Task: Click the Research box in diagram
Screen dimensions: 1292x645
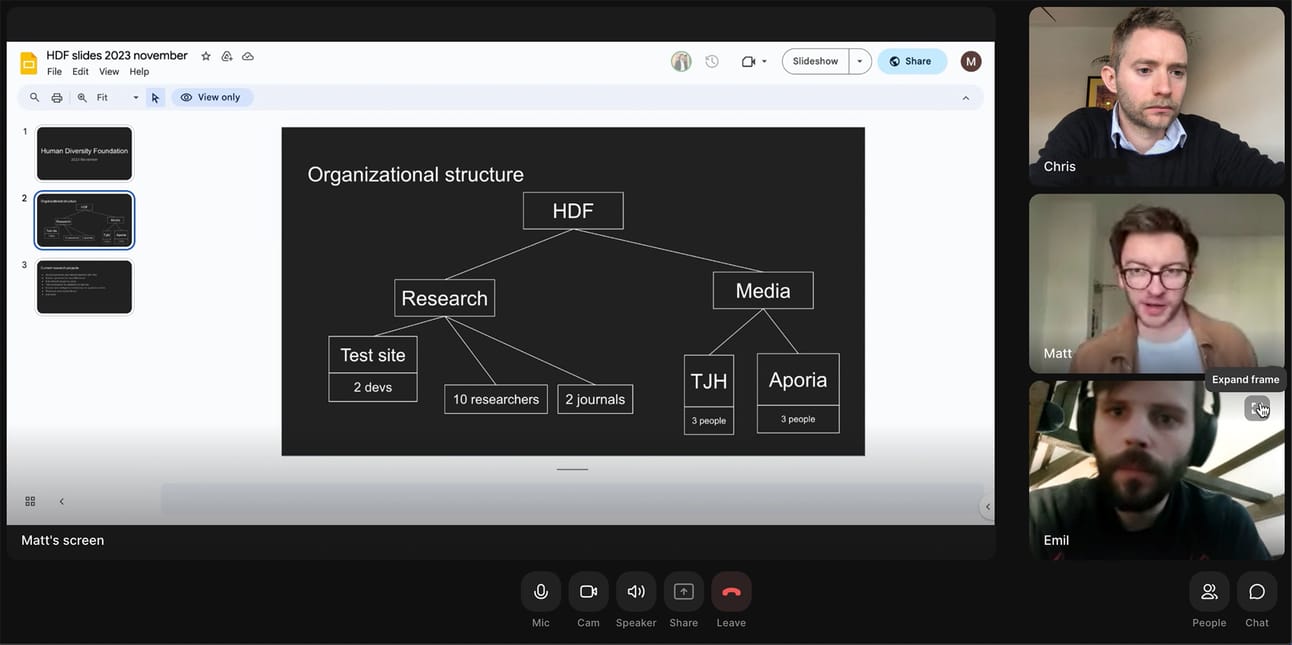Action: 444,298
